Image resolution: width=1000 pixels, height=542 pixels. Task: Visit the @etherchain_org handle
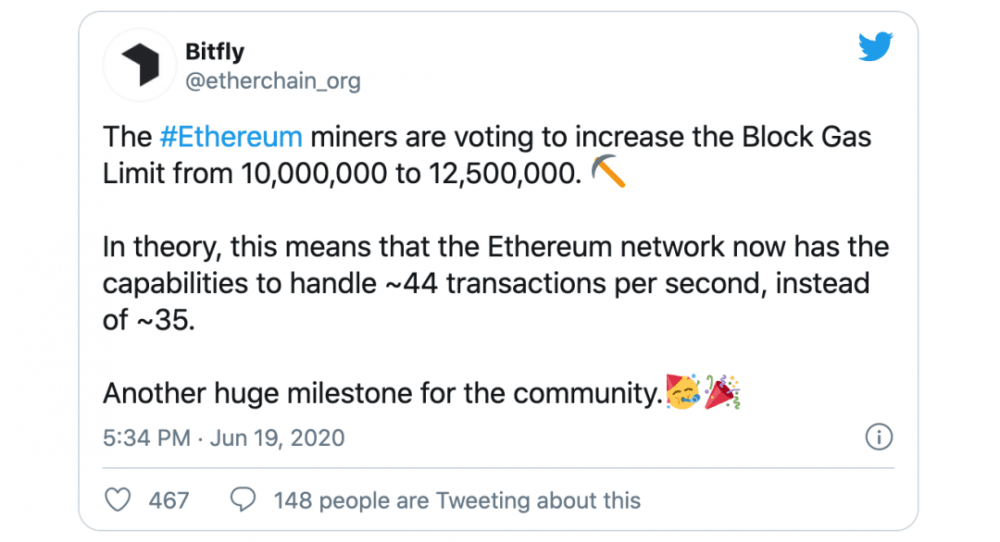pos(272,81)
